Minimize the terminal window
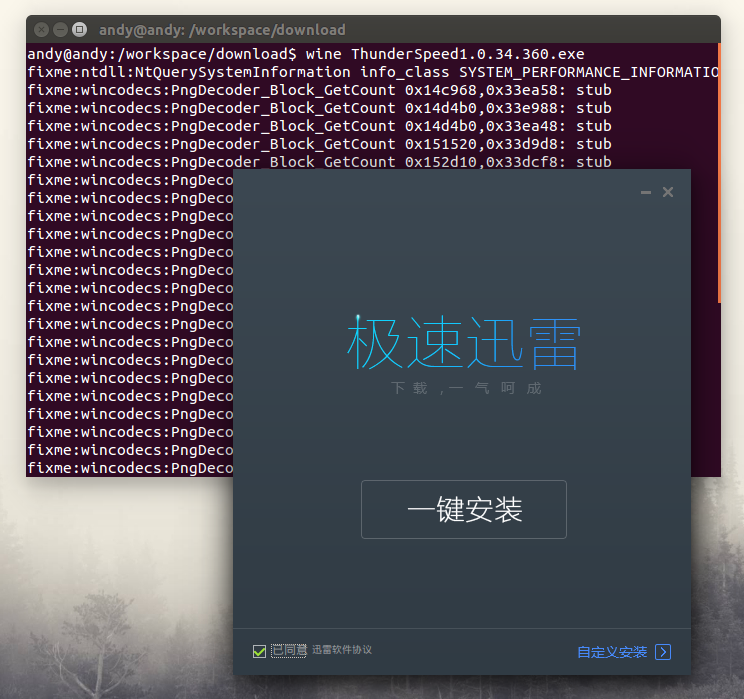 [60, 30]
